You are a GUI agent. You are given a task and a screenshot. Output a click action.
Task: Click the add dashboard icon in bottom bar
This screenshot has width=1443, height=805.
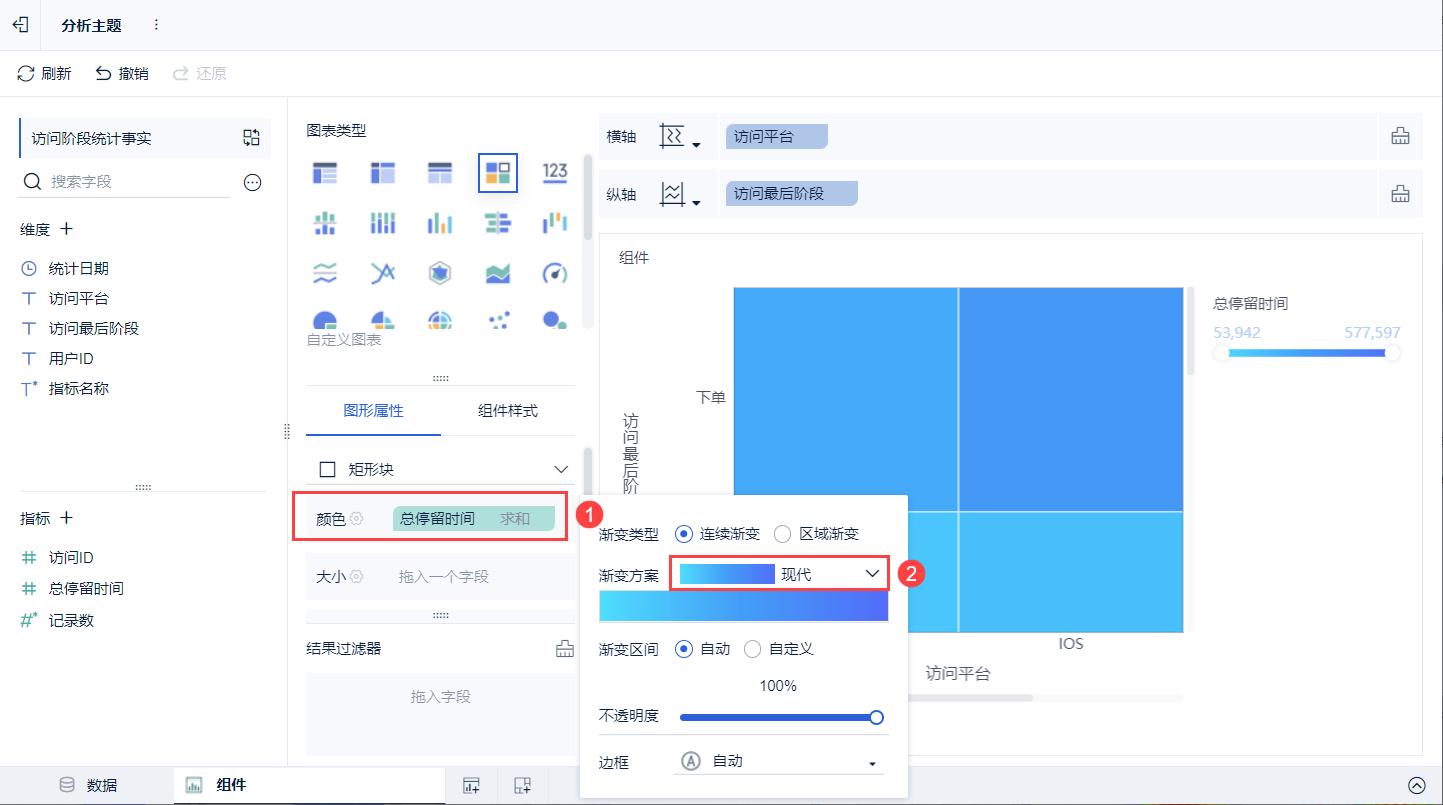[521, 785]
